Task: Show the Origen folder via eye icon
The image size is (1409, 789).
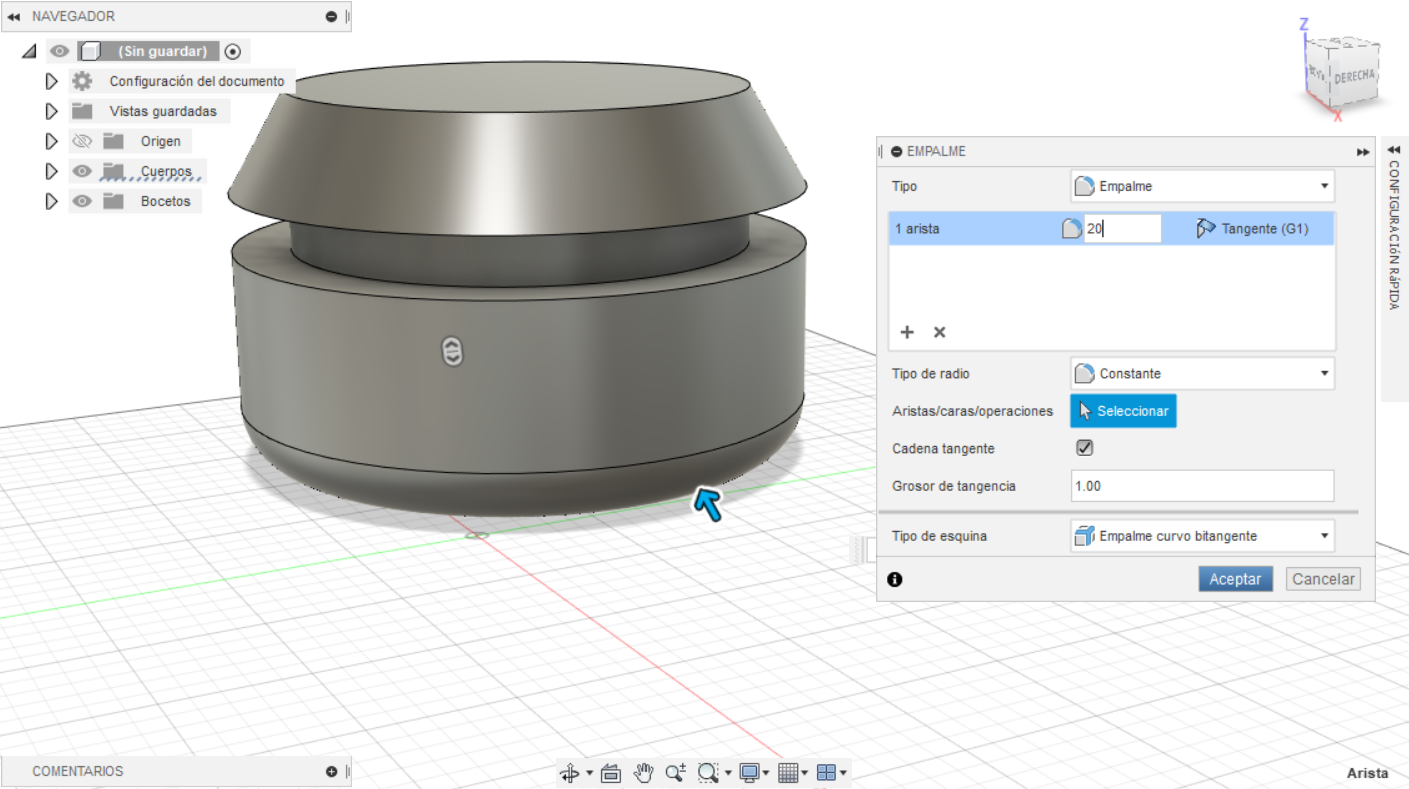Action: (x=82, y=141)
